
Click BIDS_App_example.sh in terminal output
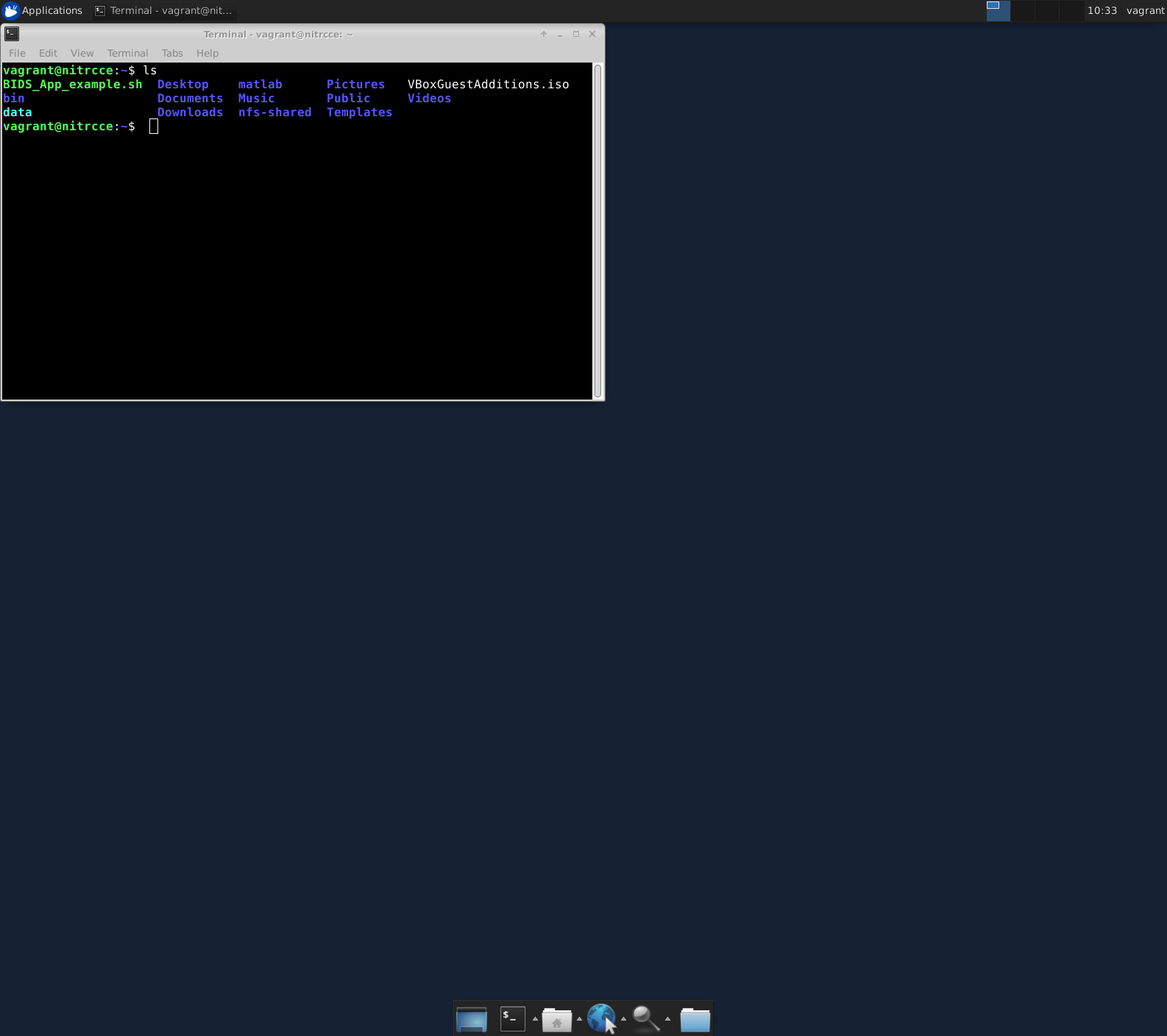[73, 85]
